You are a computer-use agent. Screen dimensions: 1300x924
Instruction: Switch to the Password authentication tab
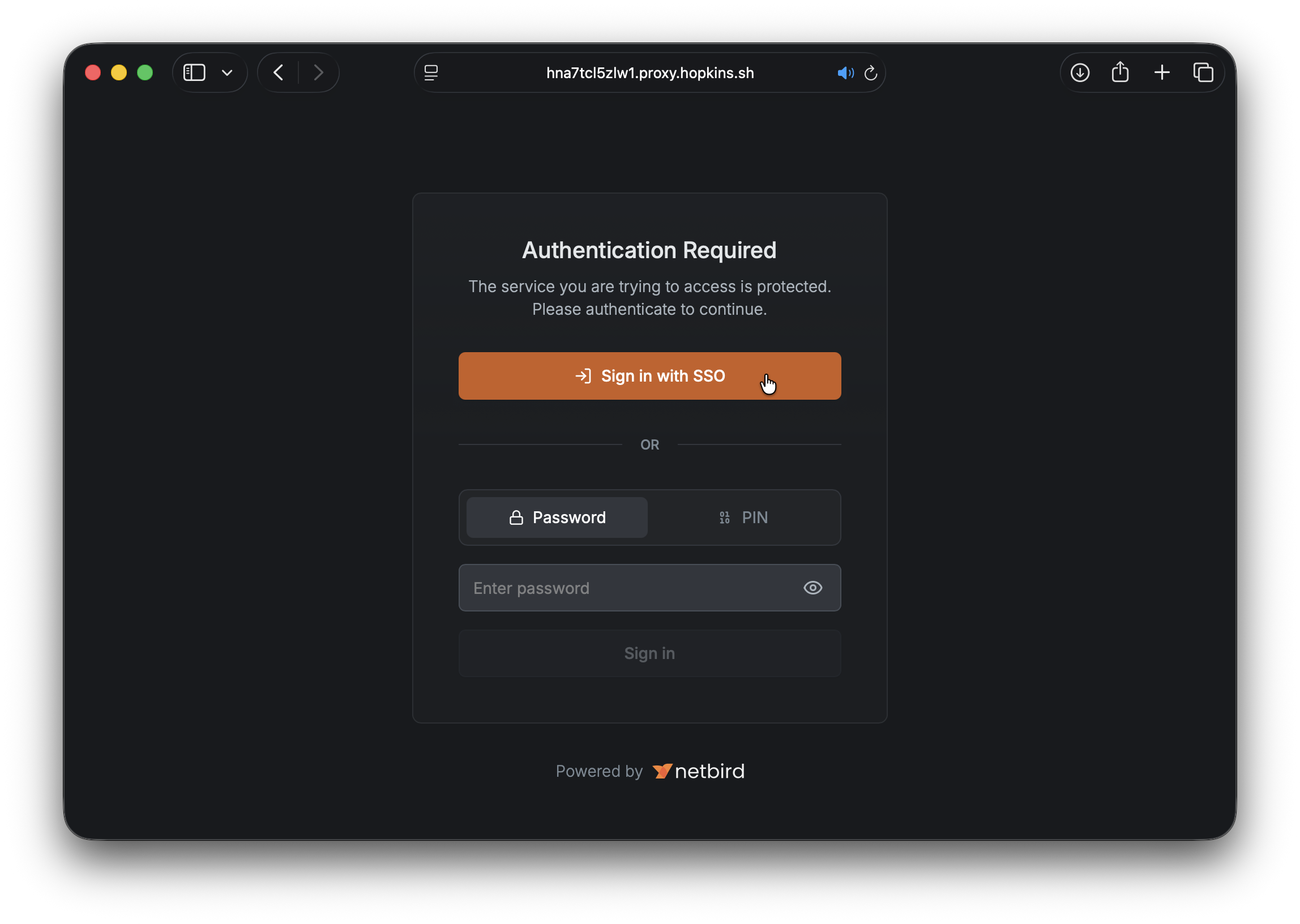click(x=557, y=517)
